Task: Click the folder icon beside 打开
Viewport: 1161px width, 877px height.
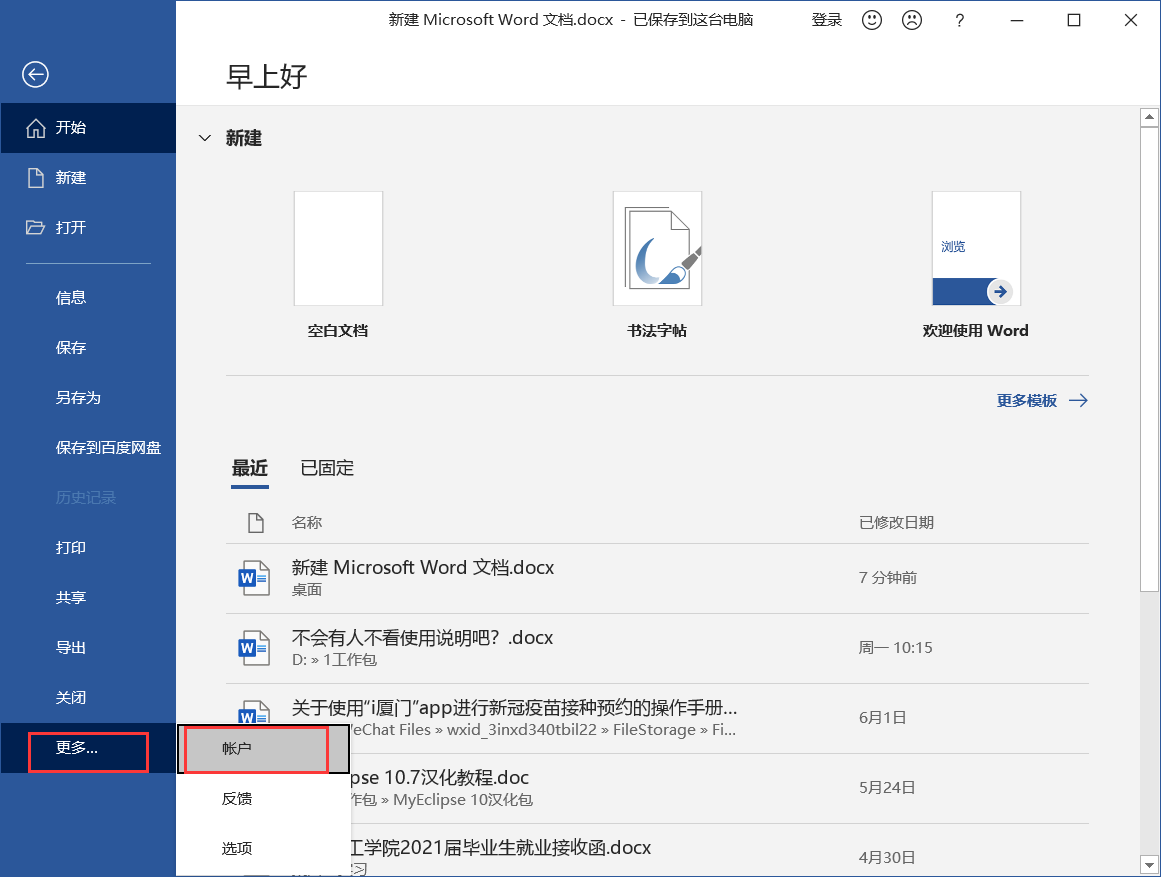Action: tap(35, 227)
